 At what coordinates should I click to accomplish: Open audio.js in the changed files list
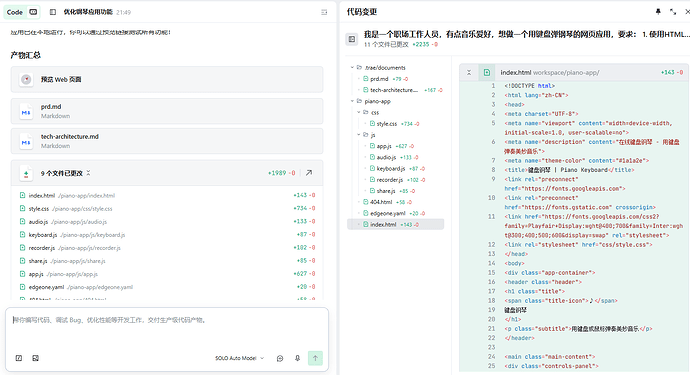[167, 222]
